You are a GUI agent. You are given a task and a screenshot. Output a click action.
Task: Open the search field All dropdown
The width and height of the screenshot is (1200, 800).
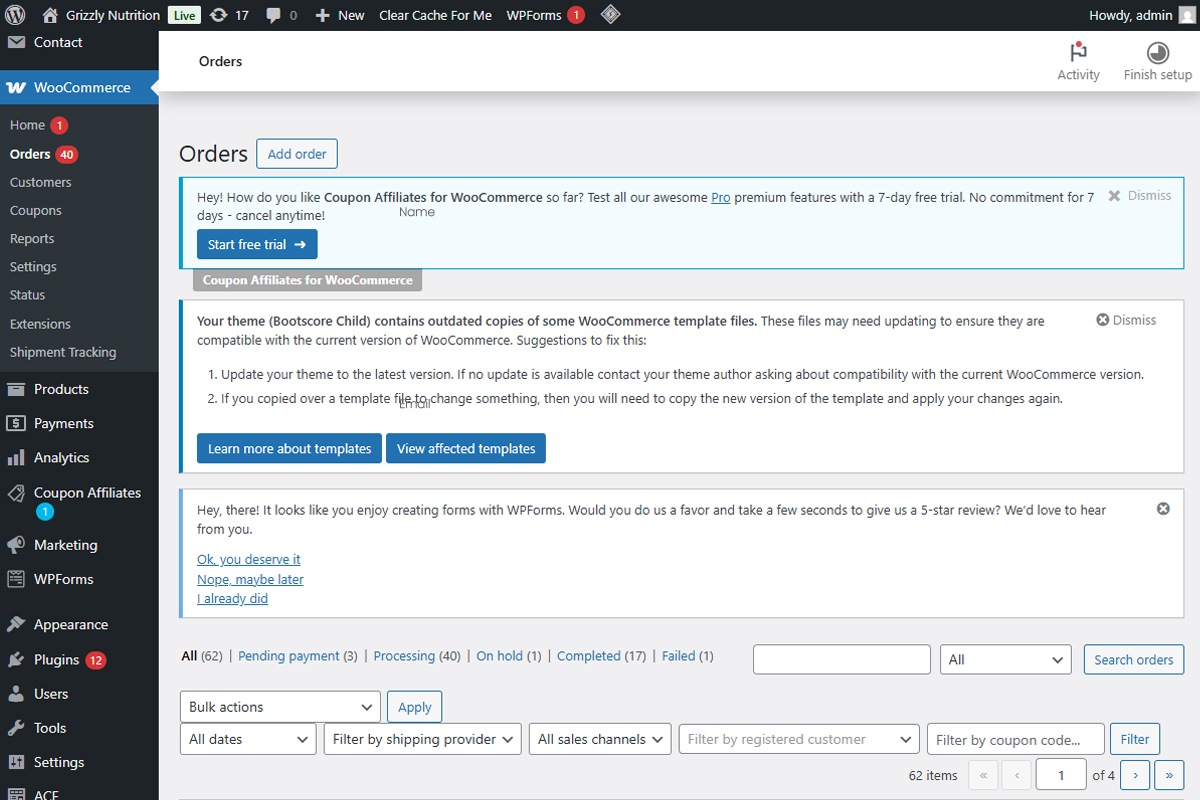pyautogui.click(x=1006, y=660)
